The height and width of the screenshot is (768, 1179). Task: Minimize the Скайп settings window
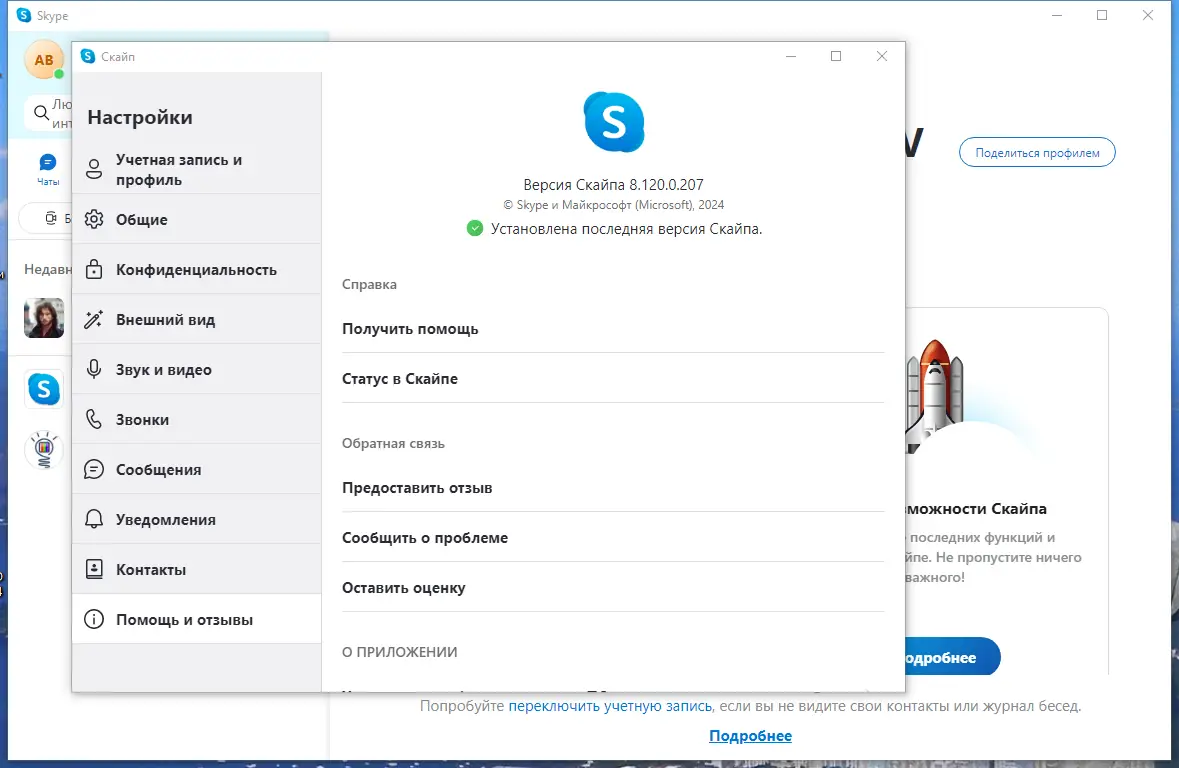click(x=791, y=56)
